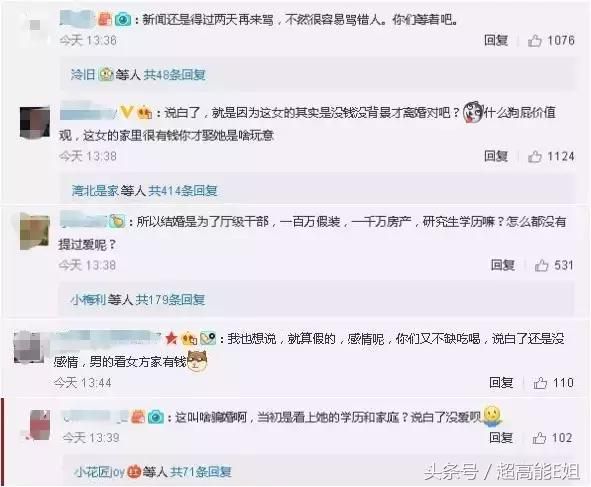Like the comment with 102 likes
Image resolution: width=591 pixels, height=487 pixels.
click(539, 438)
